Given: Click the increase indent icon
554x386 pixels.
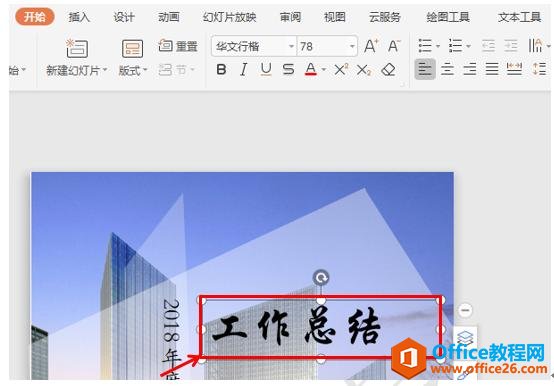Looking at the screenshot, I should (x=511, y=46).
